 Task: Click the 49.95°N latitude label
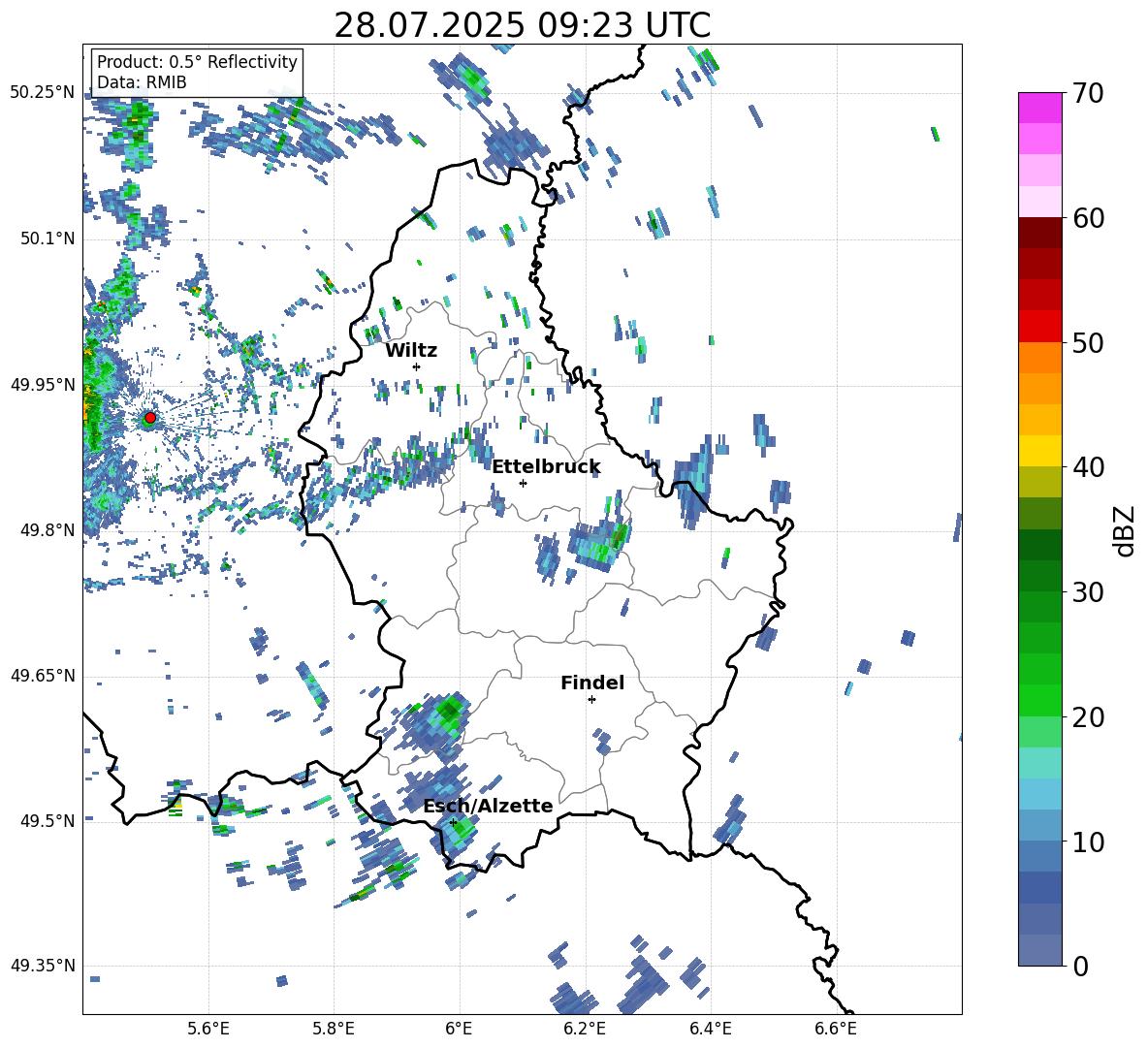[43, 384]
